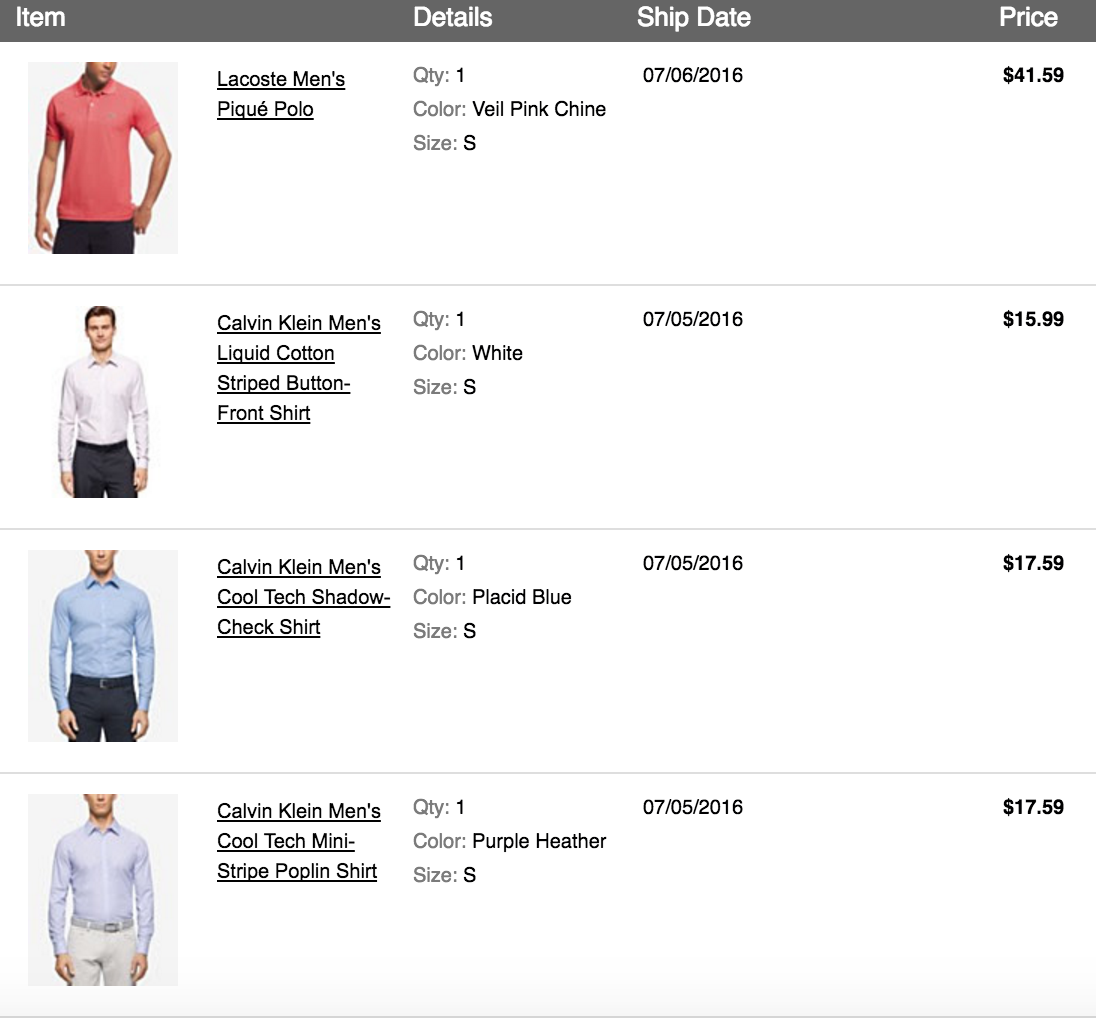Open Calvin Klein Cool Tech Mini-Stripe Poplin link

coord(298,841)
